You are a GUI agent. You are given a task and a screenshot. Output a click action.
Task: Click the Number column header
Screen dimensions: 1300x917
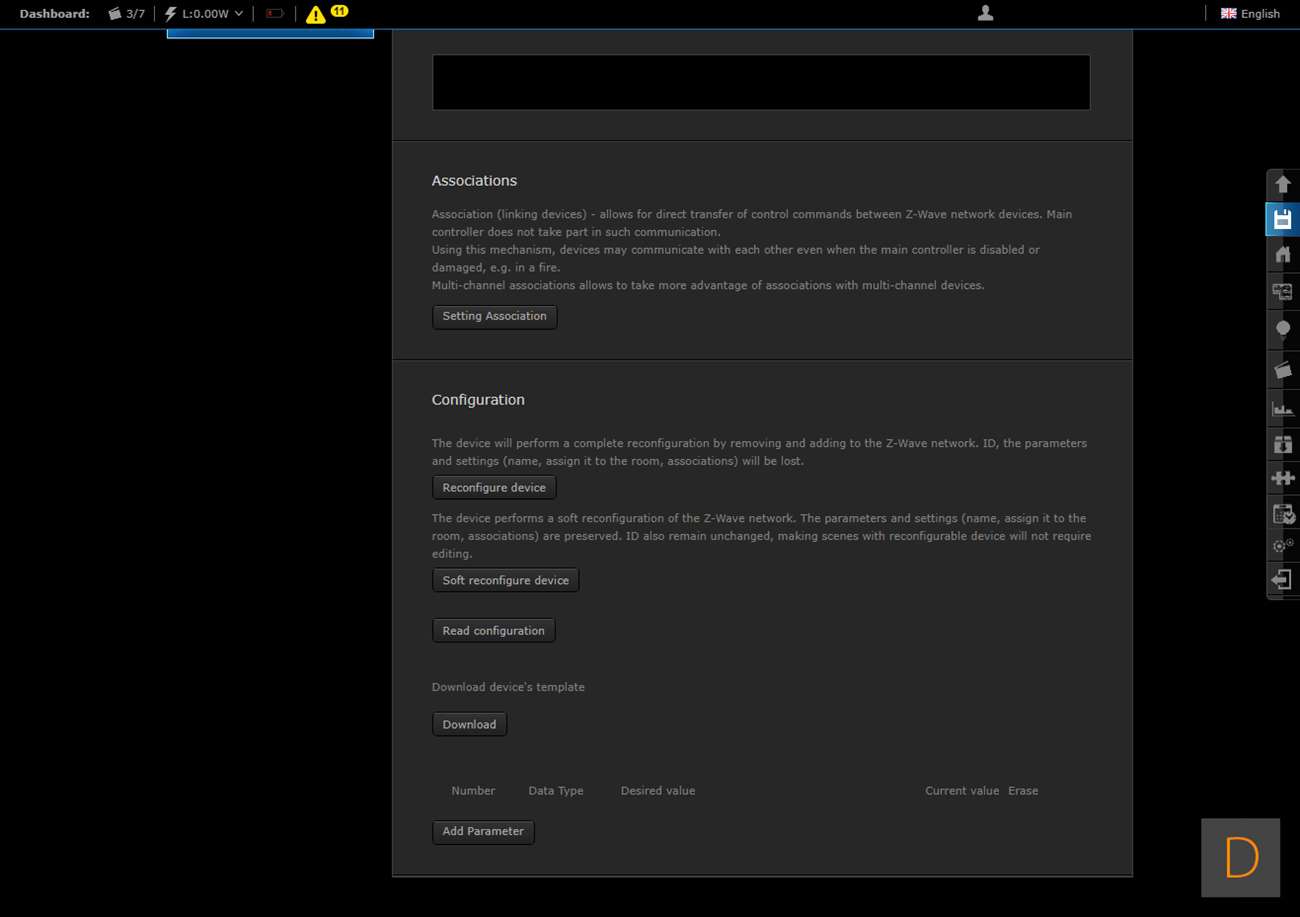point(473,791)
